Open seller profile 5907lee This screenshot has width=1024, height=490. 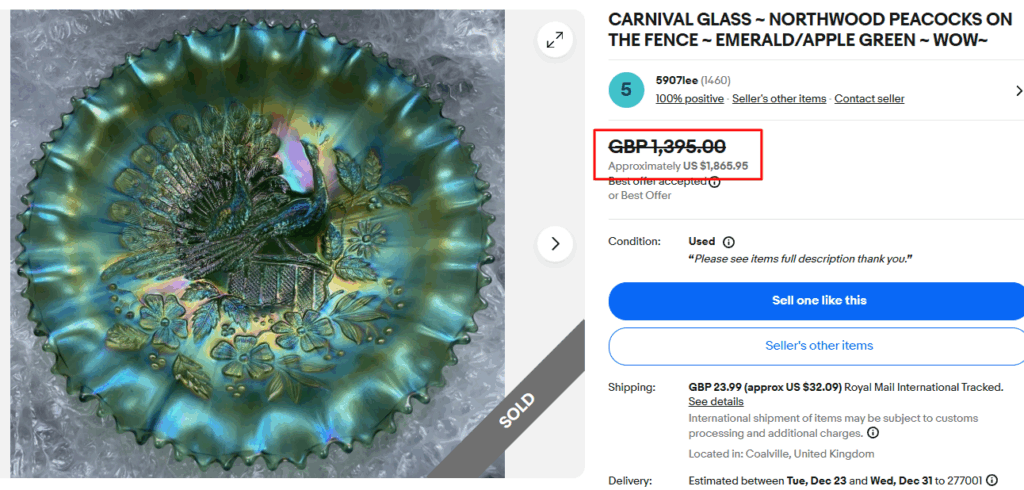tap(676, 80)
